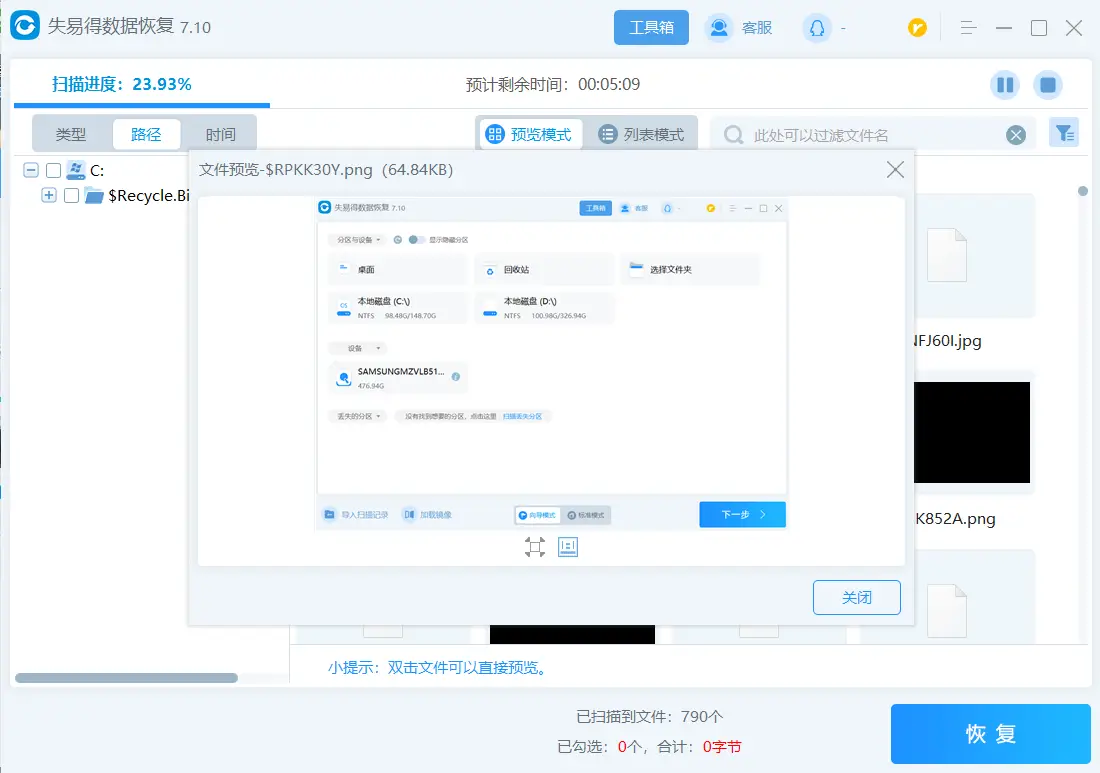Clear the filename filter search box
The image size is (1100, 773).
point(1016,135)
